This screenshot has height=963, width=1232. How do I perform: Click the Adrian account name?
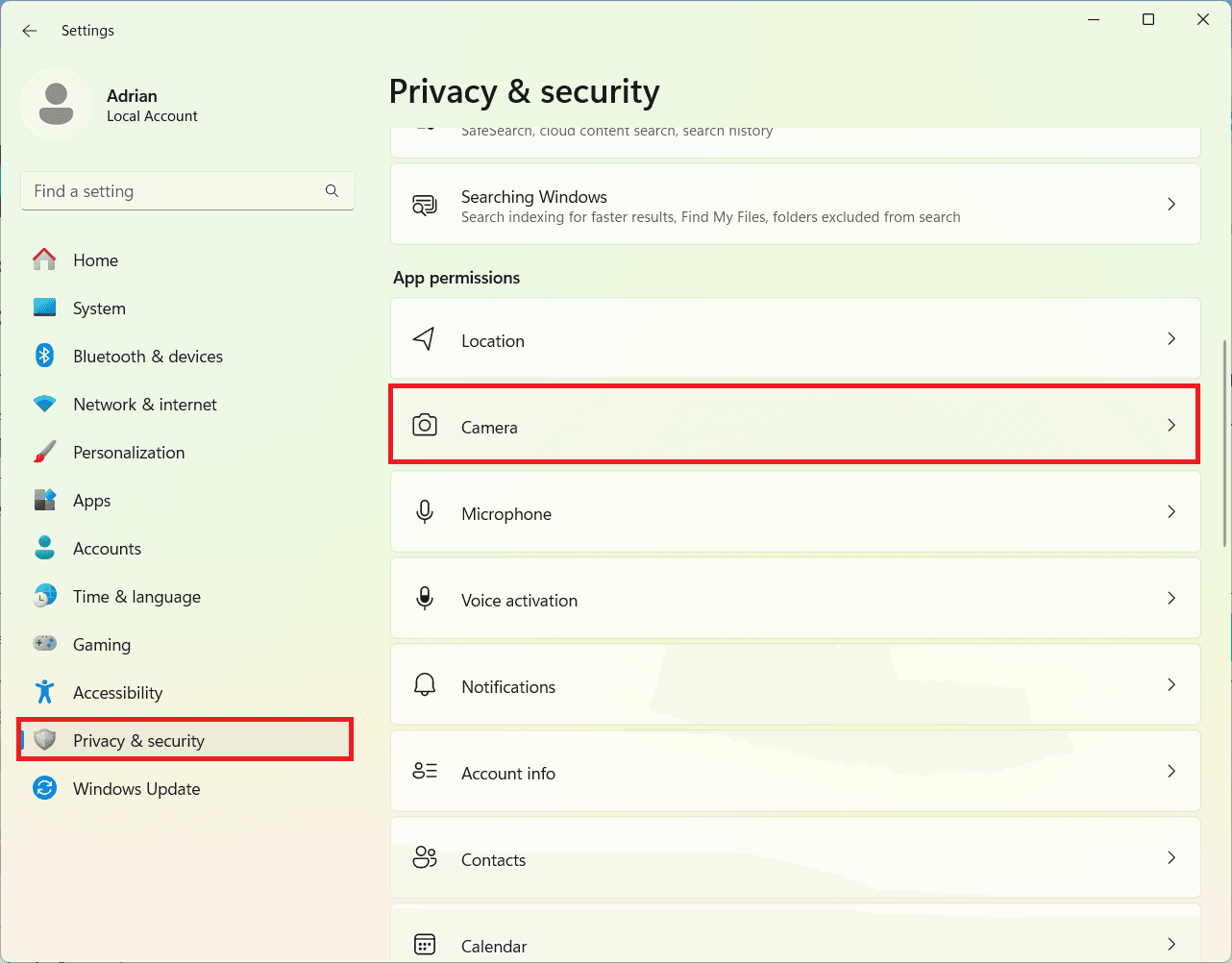[x=132, y=96]
